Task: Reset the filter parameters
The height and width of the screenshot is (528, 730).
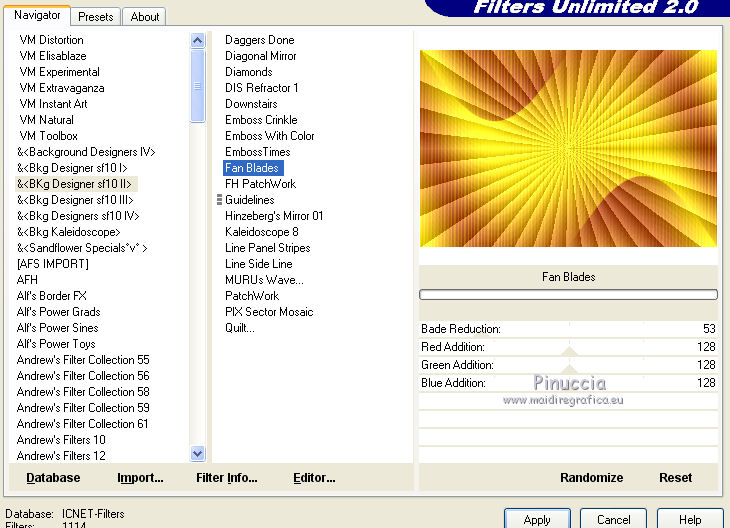Action: [675, 478]
